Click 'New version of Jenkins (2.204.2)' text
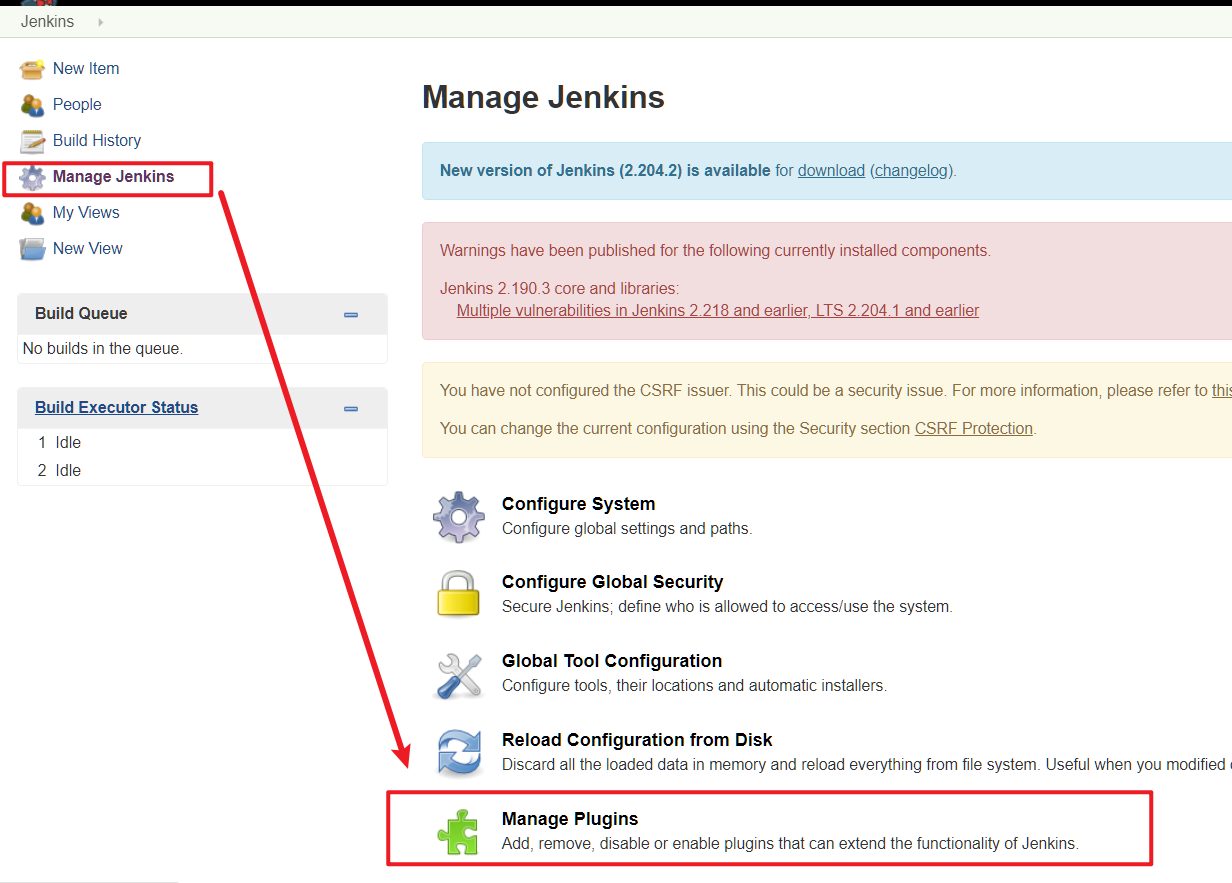 point(605,170)
